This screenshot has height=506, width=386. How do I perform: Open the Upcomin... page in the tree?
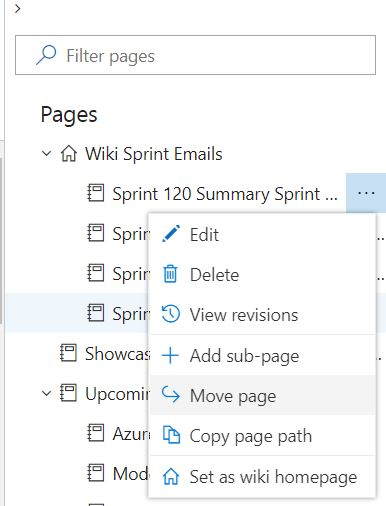point(117,394)
